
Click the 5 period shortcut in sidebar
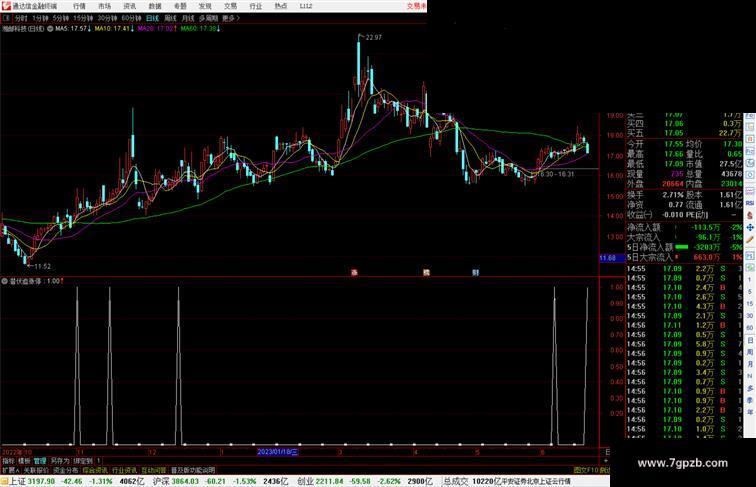pos(750,292)
